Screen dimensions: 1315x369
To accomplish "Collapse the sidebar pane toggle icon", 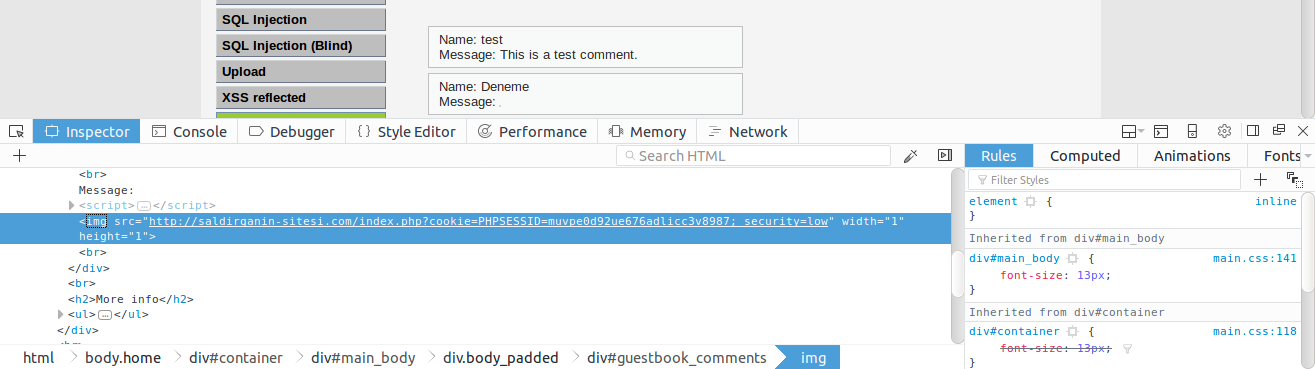I will (944, 156).
